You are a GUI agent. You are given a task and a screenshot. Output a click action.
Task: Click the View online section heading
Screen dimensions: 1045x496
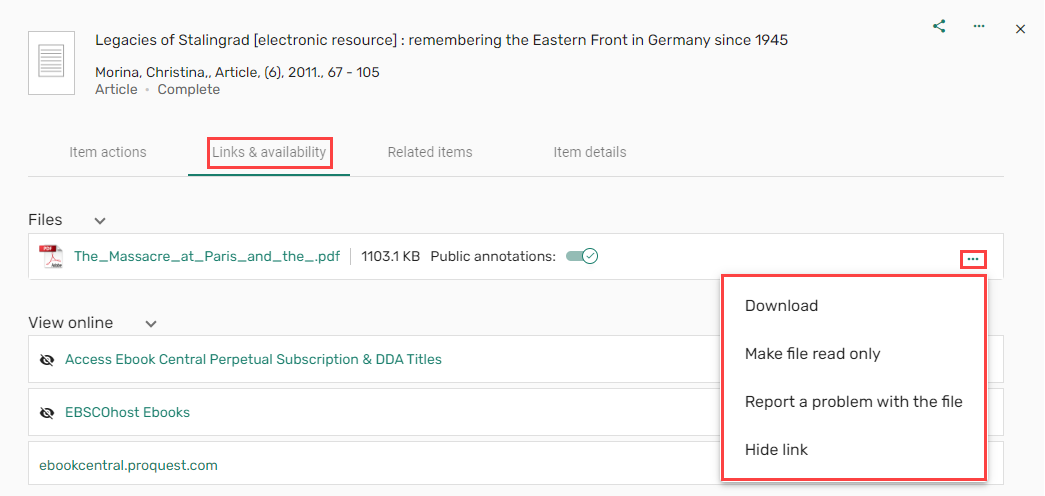[x=71, y=323]
